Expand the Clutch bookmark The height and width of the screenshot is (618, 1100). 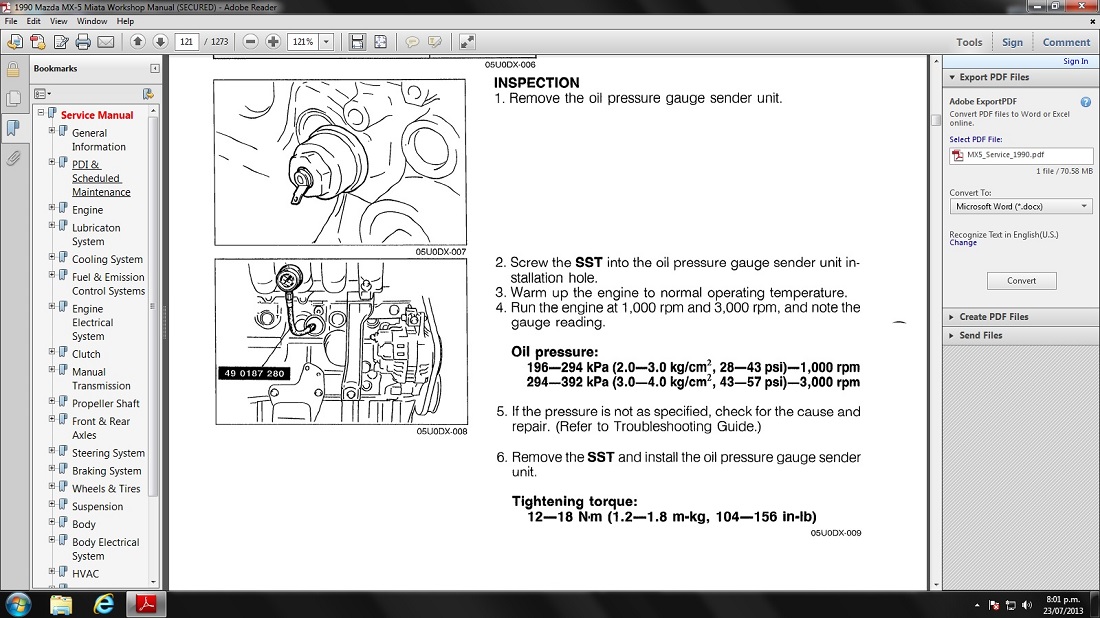point(51,351)
